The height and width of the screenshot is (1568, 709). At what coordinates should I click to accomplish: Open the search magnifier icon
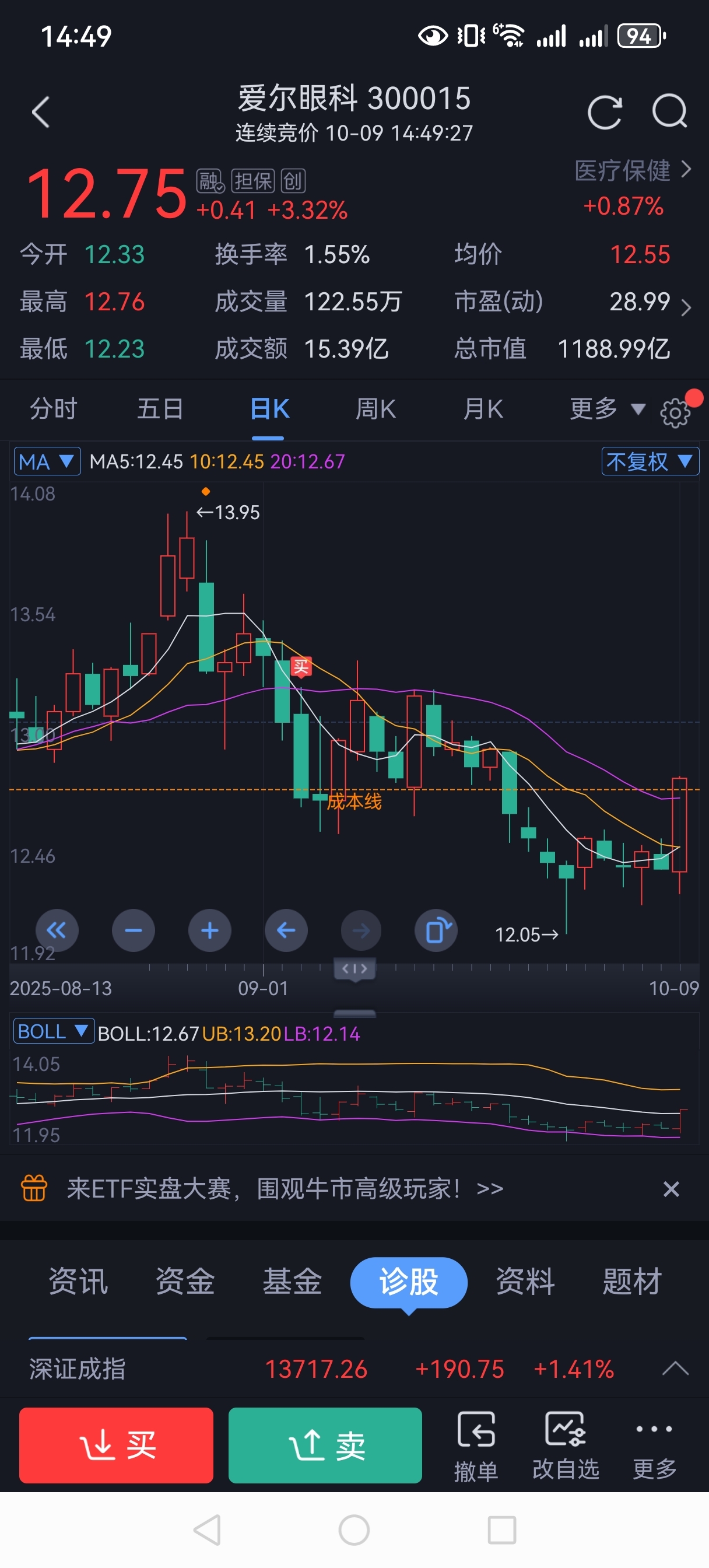669,111
